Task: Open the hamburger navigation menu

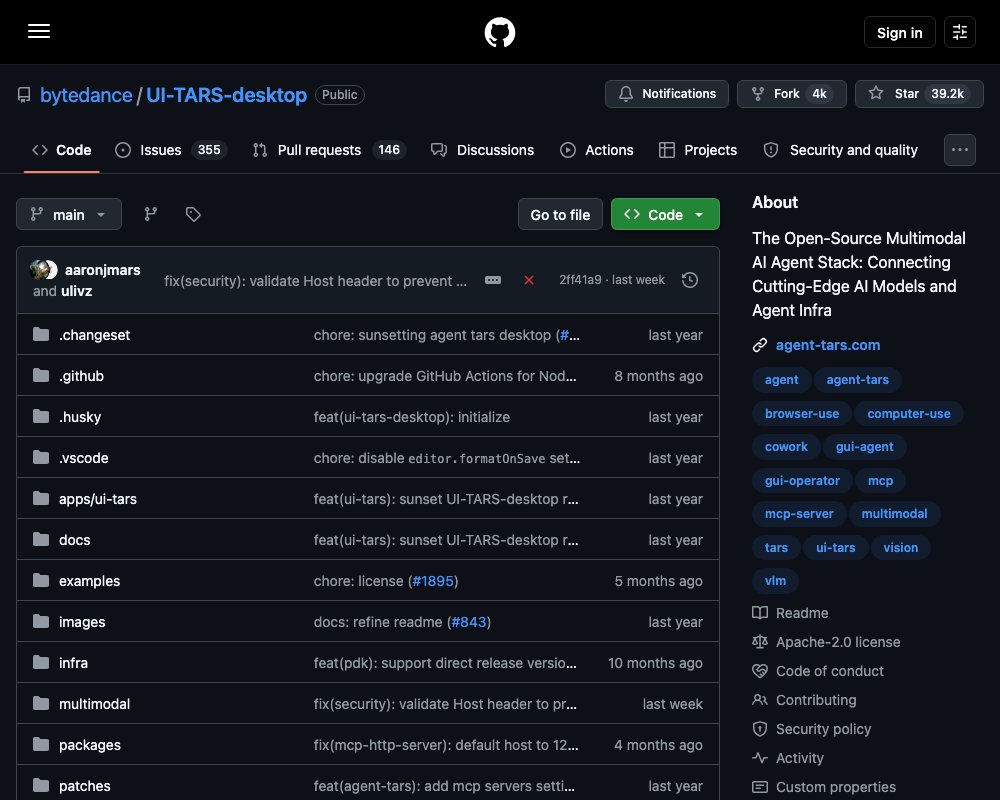Action: (x=39, y=31)
